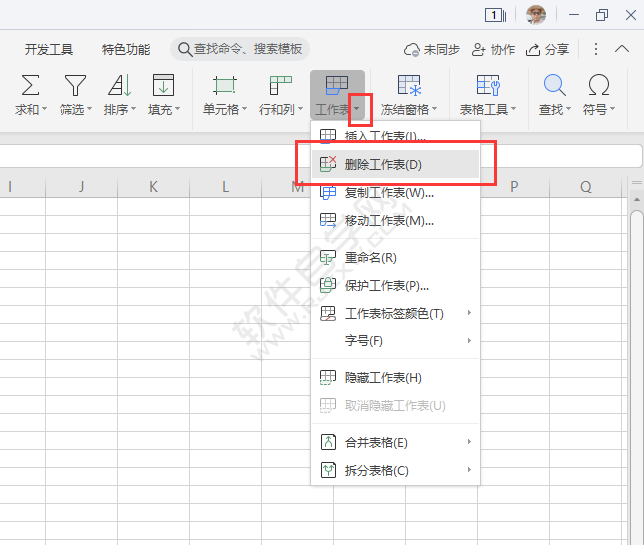Expand the Sum (求和) dropdown arrow
644x545 pixels.
(x=45, y=109)
